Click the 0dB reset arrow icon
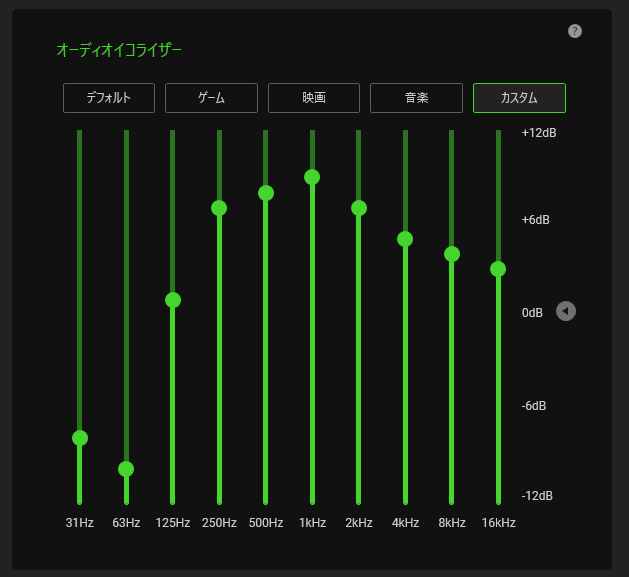Image resolution: width=629 pixels, height=577 pixels. [566, 311]
